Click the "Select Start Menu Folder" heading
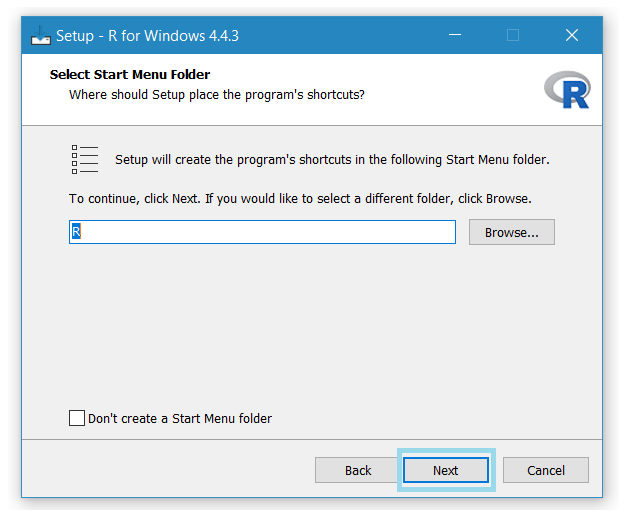The width and height of the screenshot is (632, 524). click(130, 75)
